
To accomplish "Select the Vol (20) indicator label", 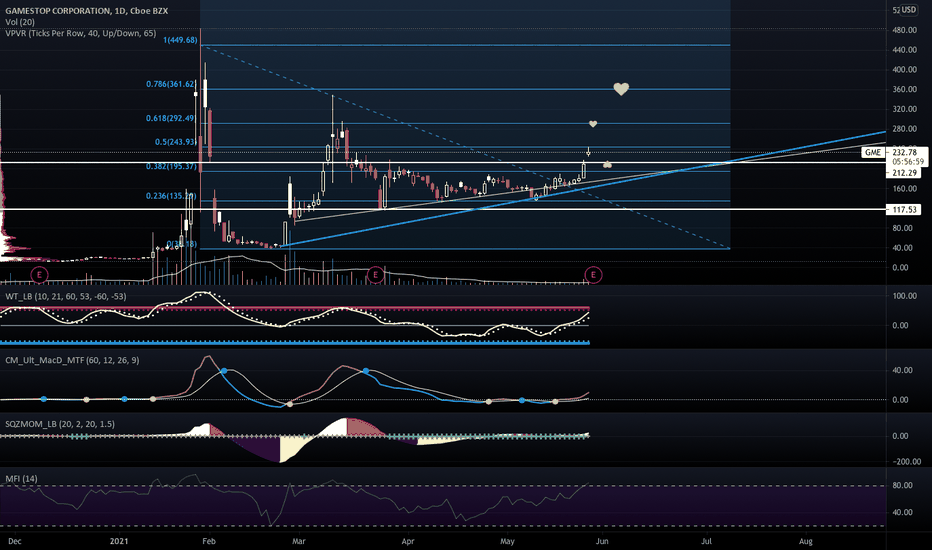I will (x=20, y=22).
